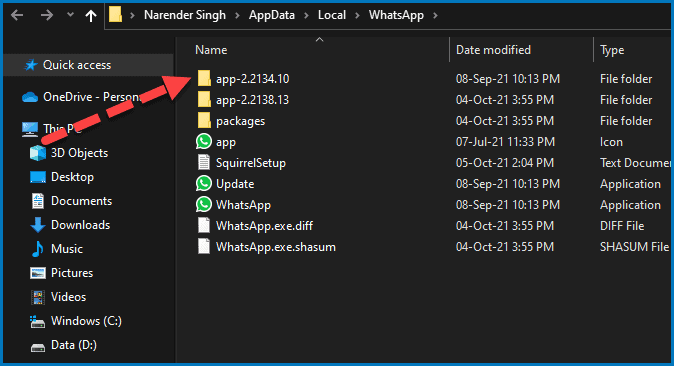Expand chevron after AppData breadcrumb
This screenshot has height=366, width=674.
click(306, 15)
